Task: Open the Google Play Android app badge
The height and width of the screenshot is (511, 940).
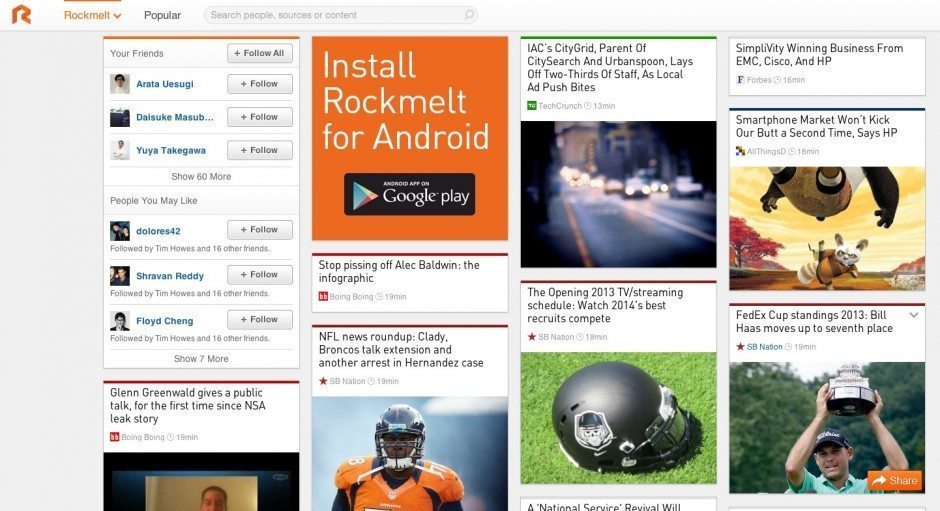Action: tap(409, 194)
